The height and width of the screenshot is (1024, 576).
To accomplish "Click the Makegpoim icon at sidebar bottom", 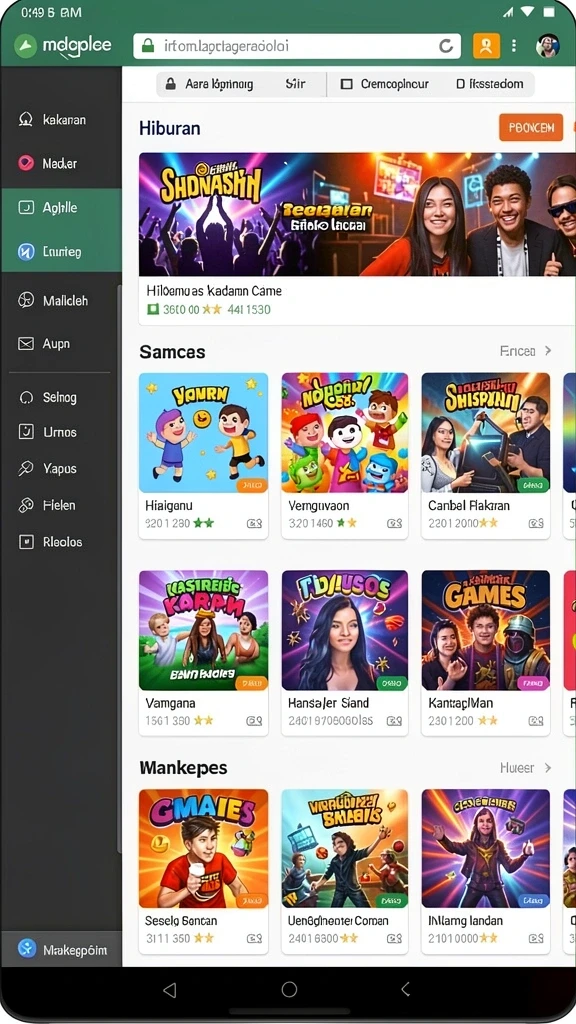I will tap(26, 949).
